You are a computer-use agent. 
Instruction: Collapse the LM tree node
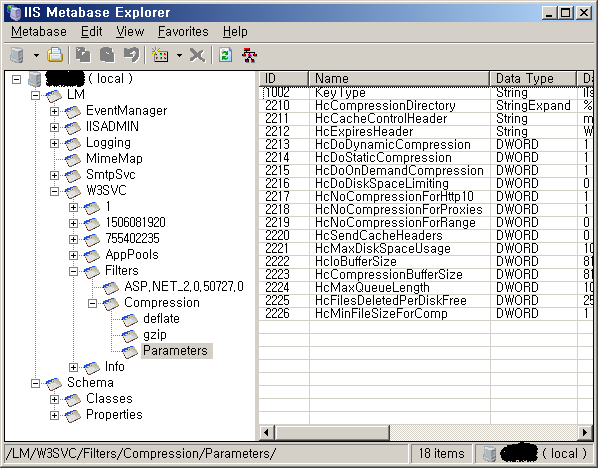tap(35, 95)
